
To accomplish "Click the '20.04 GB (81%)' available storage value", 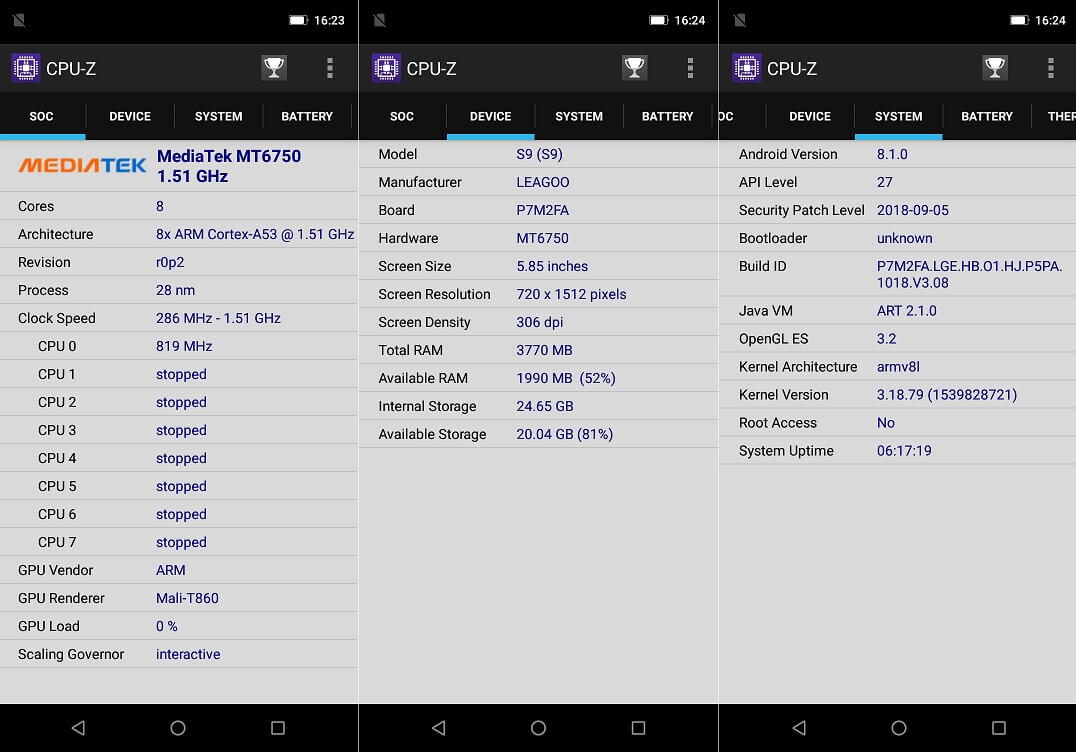I will pos(564,434).
